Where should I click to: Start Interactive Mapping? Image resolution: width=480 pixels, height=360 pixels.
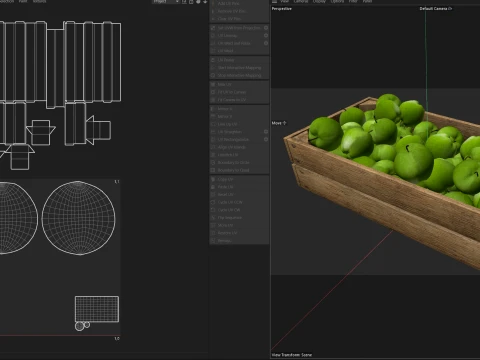tap(239, 68)
